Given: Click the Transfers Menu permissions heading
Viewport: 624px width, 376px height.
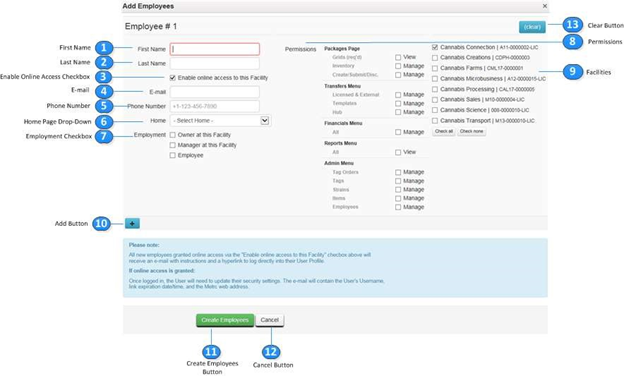Looking at the screenshot, I should pos(342,86).
